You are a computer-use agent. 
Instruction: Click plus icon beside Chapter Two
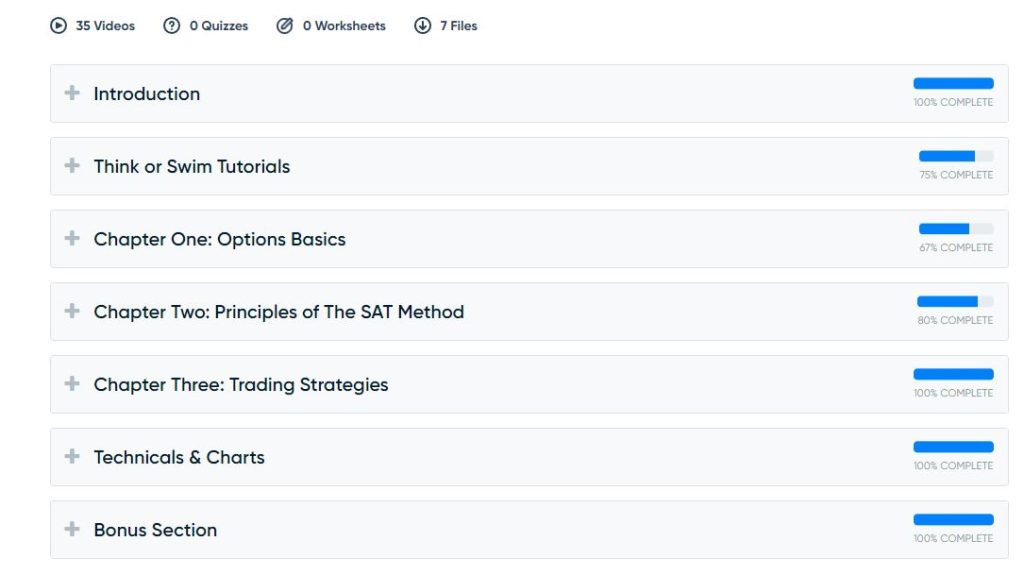[72, 311]
